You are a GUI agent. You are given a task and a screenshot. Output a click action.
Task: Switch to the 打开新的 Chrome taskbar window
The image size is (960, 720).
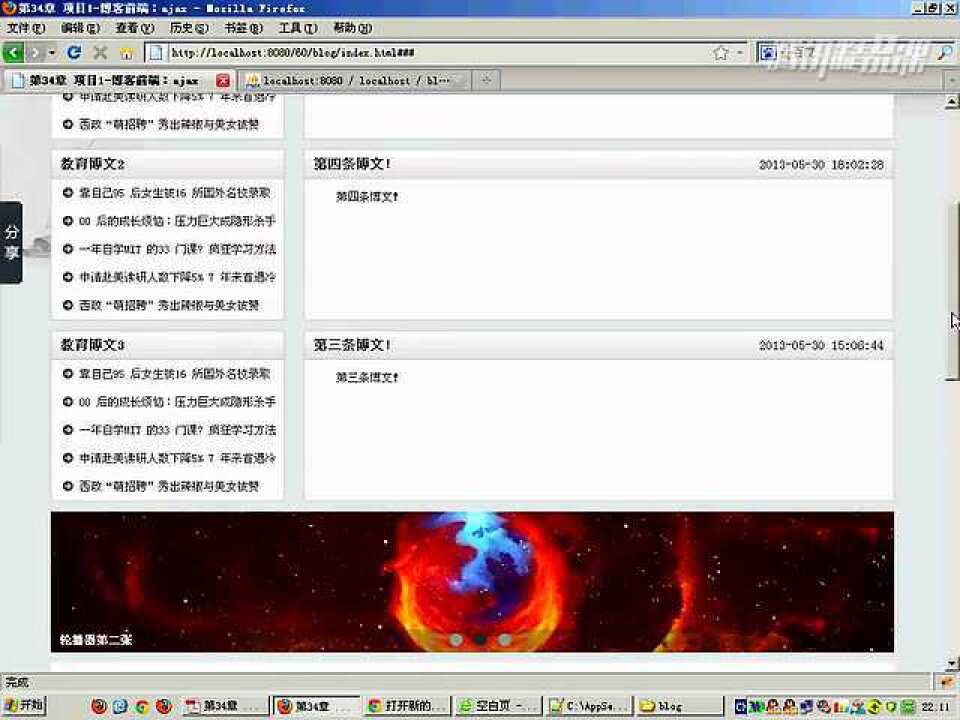408,706
